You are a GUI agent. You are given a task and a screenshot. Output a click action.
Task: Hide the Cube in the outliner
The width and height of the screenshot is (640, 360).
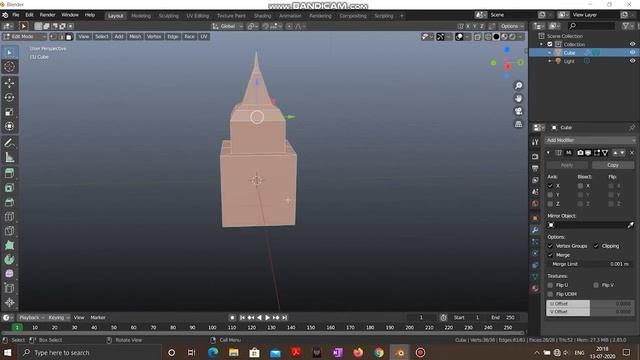coord(632,53)
